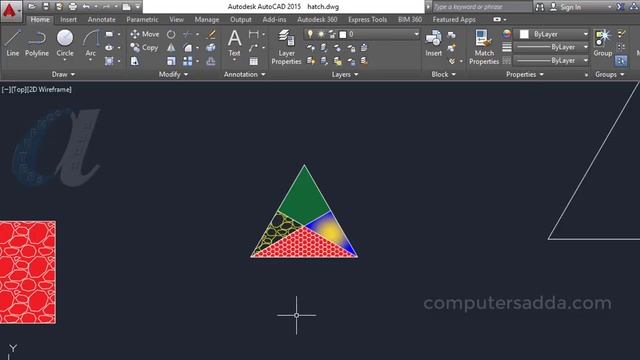Click the white layer color swatch
The image size is (640, 360).
tap(343, 35)
